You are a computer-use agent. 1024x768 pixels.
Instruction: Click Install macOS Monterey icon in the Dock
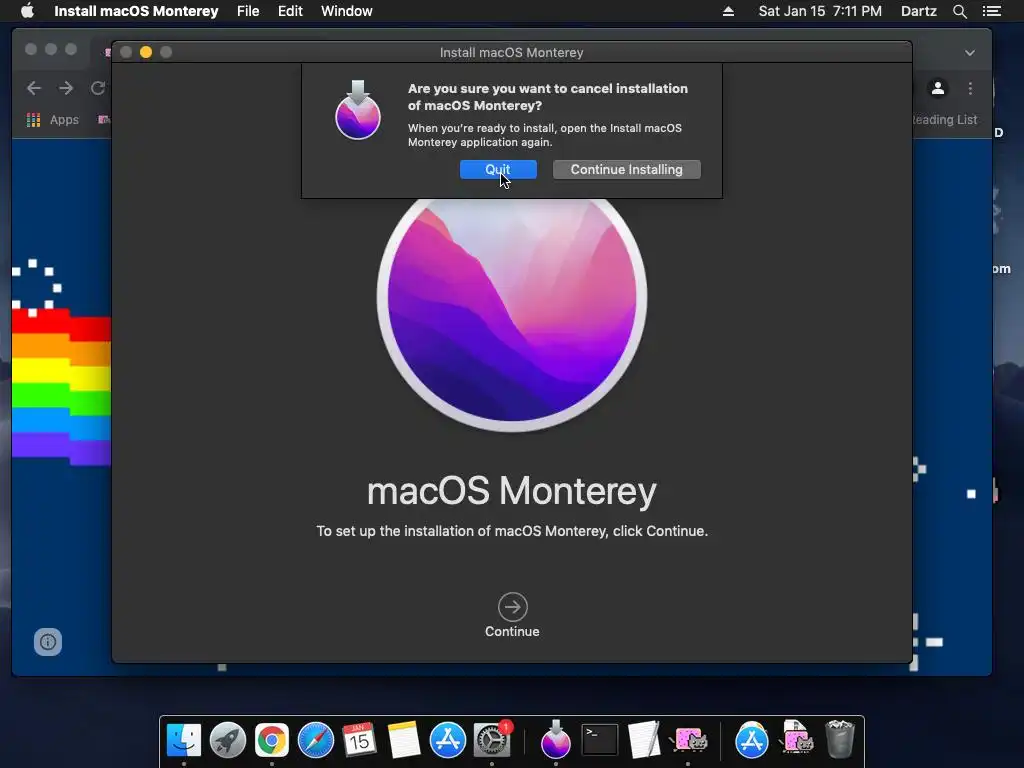tap(556, 739)
